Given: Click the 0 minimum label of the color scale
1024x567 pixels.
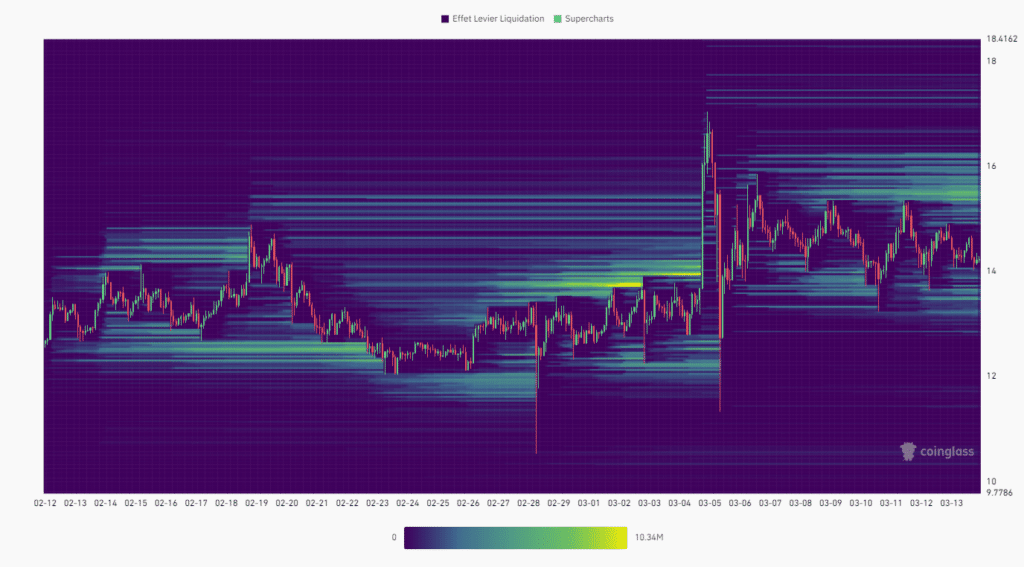Looking at the screenshot, I should (394, 538).
